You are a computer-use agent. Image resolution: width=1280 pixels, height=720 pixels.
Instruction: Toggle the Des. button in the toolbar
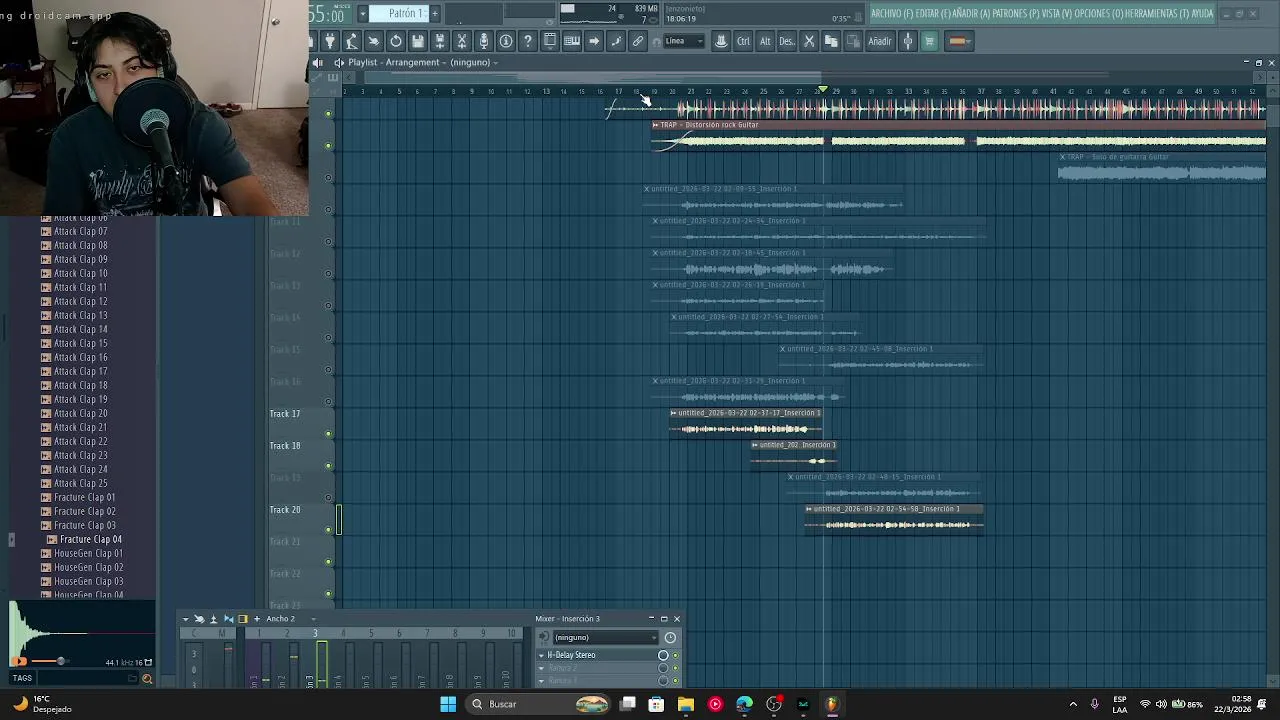click(x=787, y=41)
